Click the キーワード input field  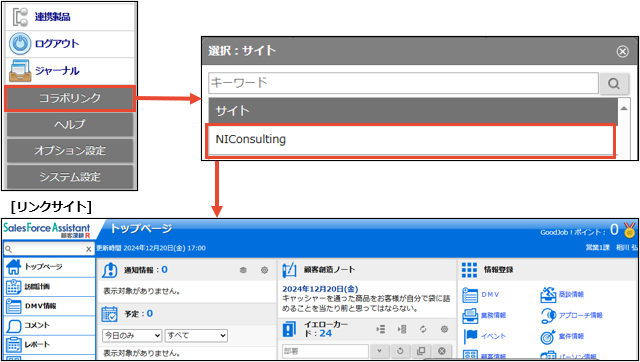click(x=403, y=83)
